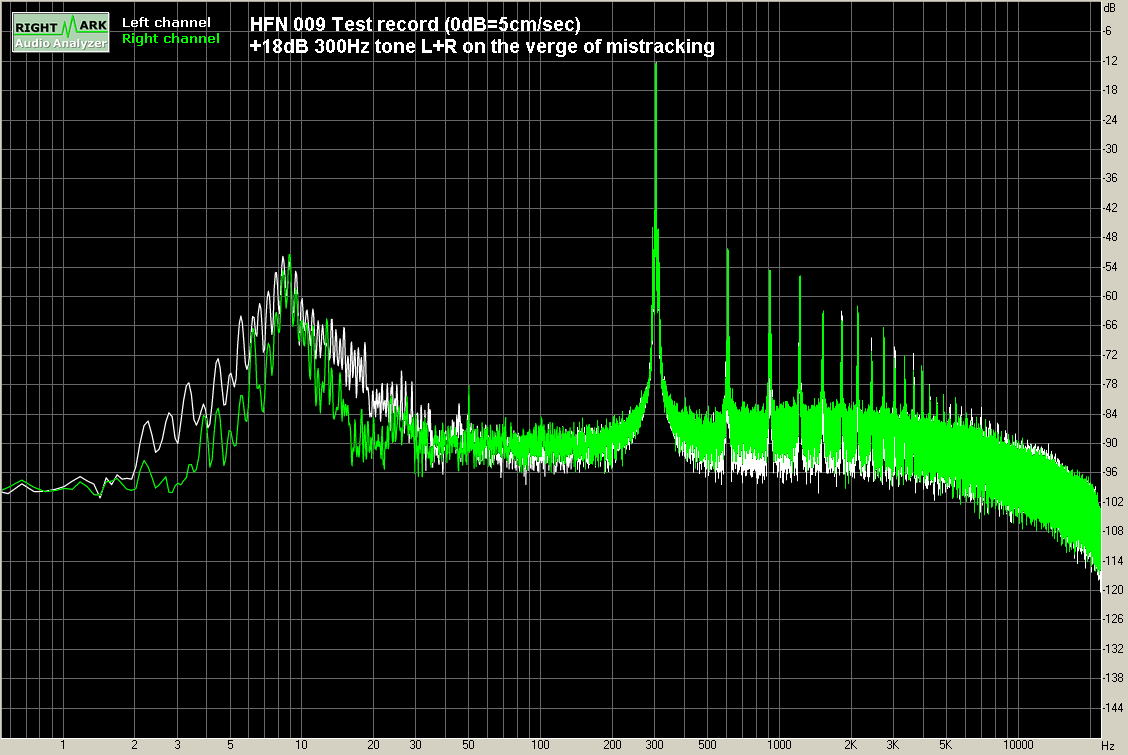Click the "2K" frequency axis label
Screen dimensions: 1128x755
pos(850,745)
